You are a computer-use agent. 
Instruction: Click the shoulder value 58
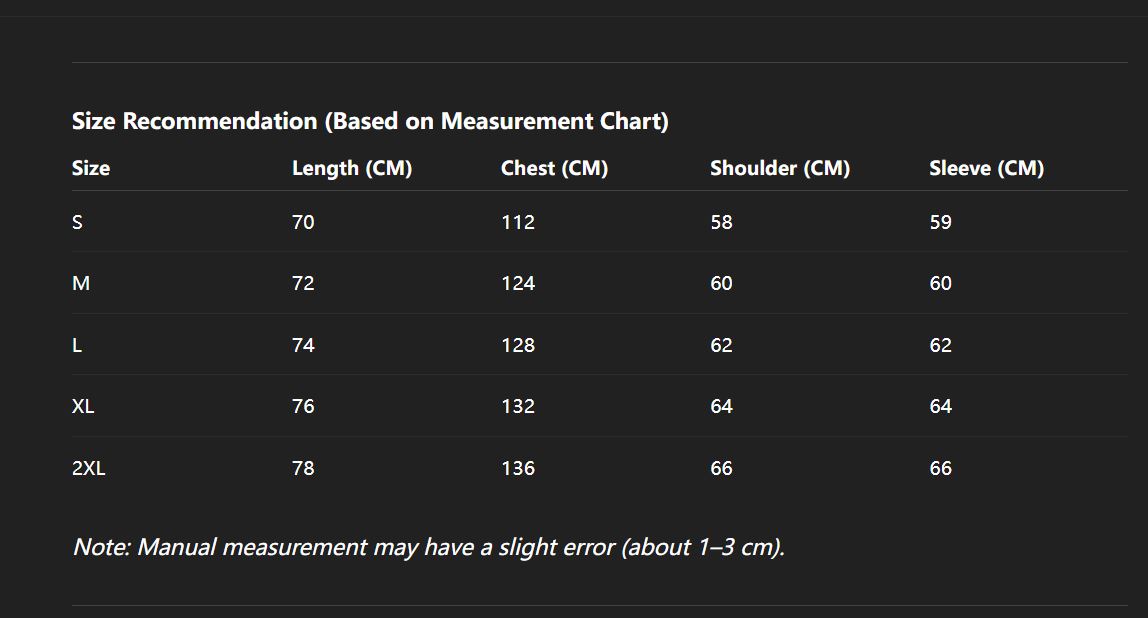[721, 222]
